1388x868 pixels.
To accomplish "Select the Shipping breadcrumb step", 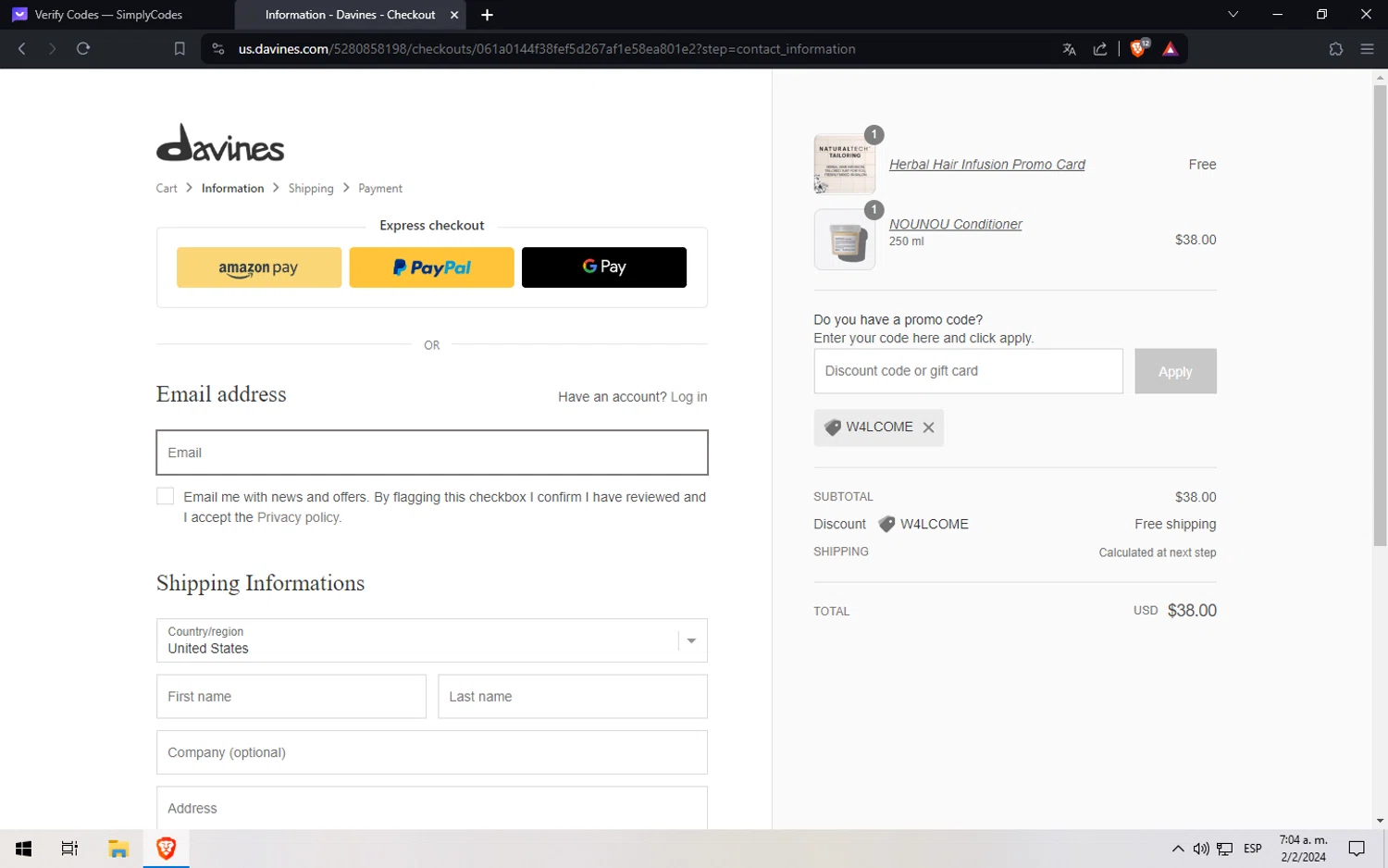I will [x=311, y=188].
